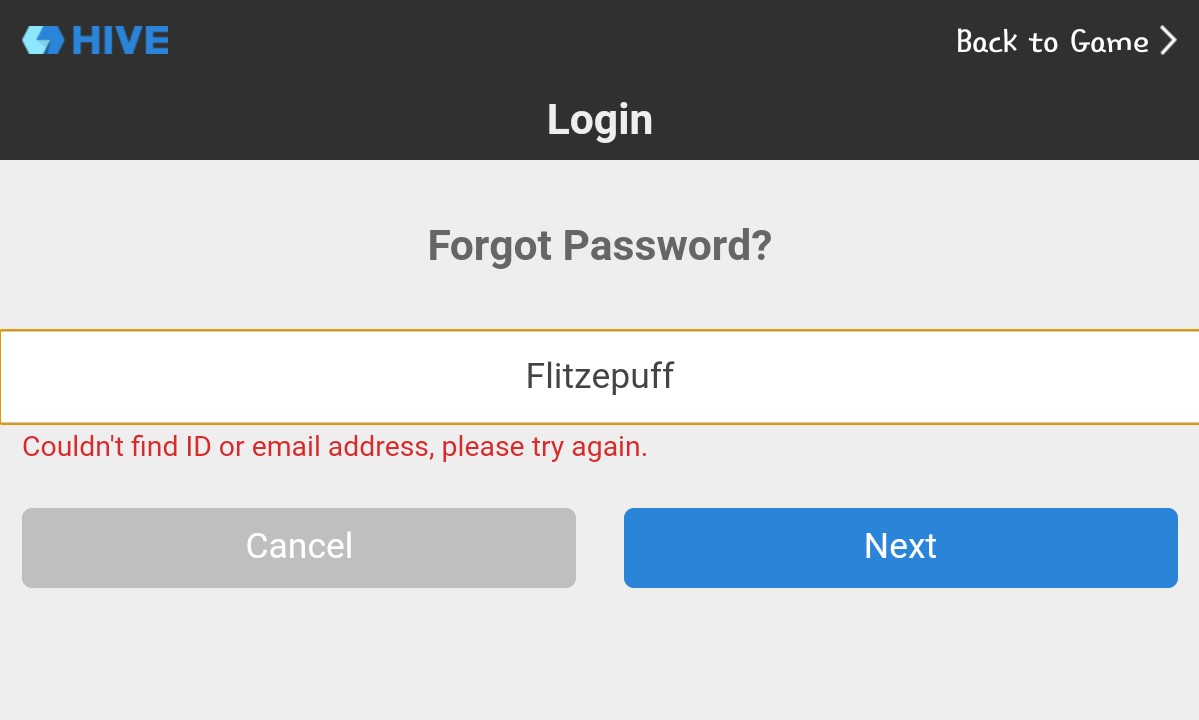Click the red error message text
Viewport: 1199px width, 720px height.
[x=335, y=446]
